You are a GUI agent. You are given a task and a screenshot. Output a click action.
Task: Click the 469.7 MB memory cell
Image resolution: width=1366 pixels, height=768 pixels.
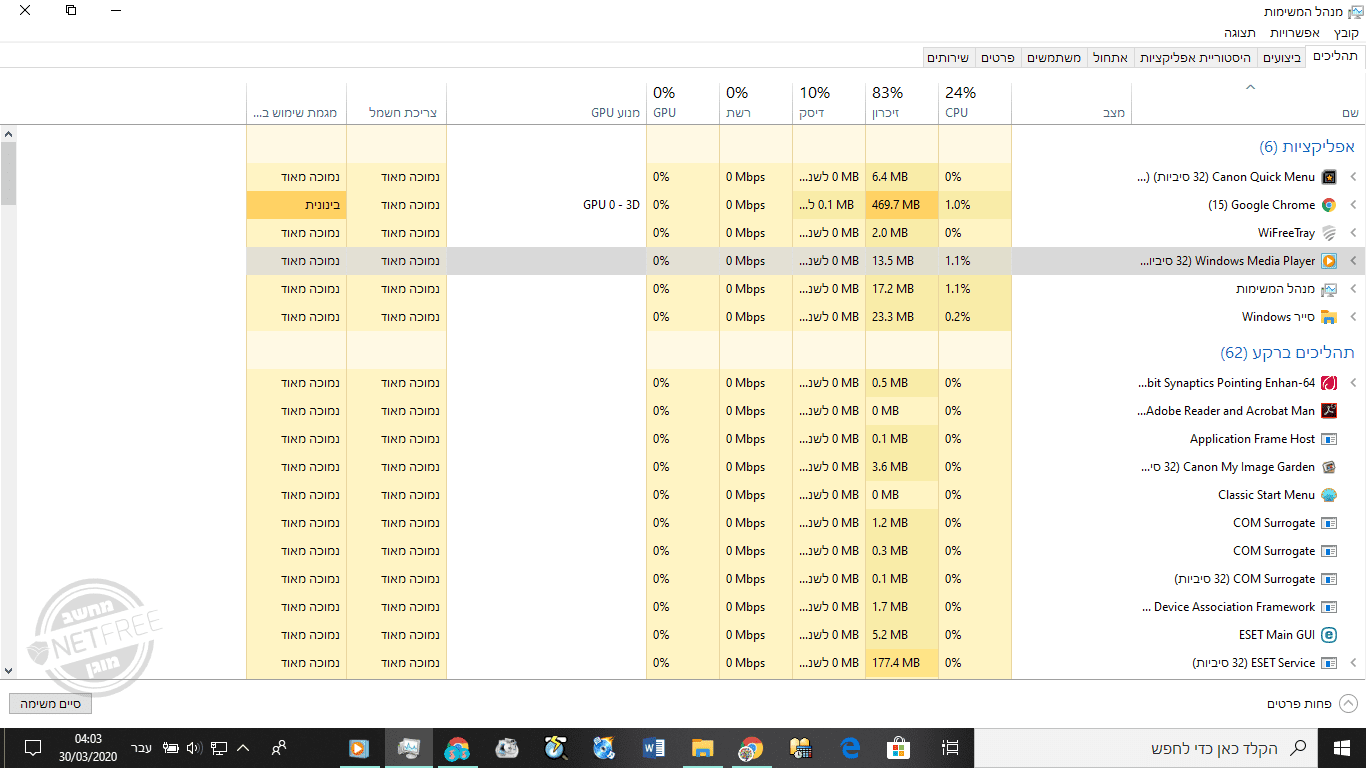902,205
